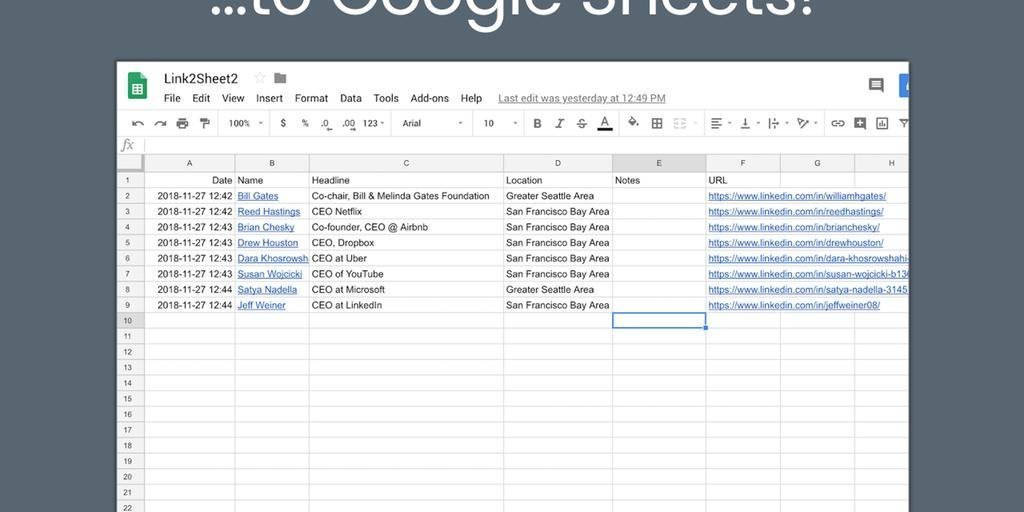Open the Format menu

312,99
